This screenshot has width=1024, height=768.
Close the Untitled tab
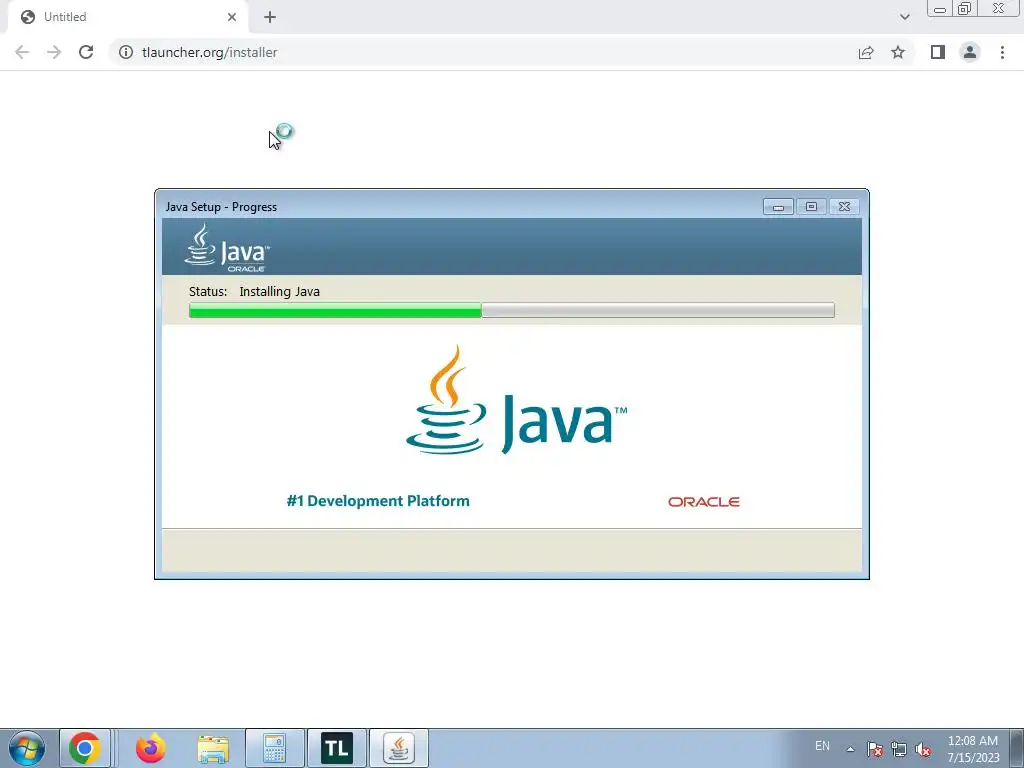(232, 17)
